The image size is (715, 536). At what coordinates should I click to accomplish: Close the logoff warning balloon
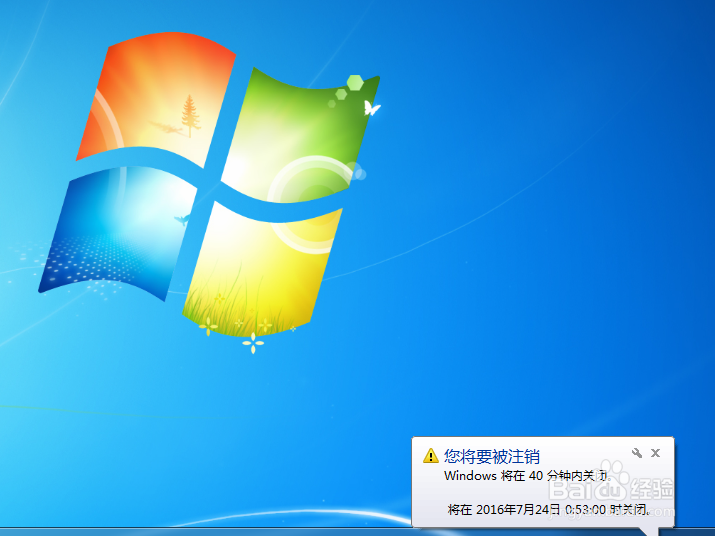point(655,453)
